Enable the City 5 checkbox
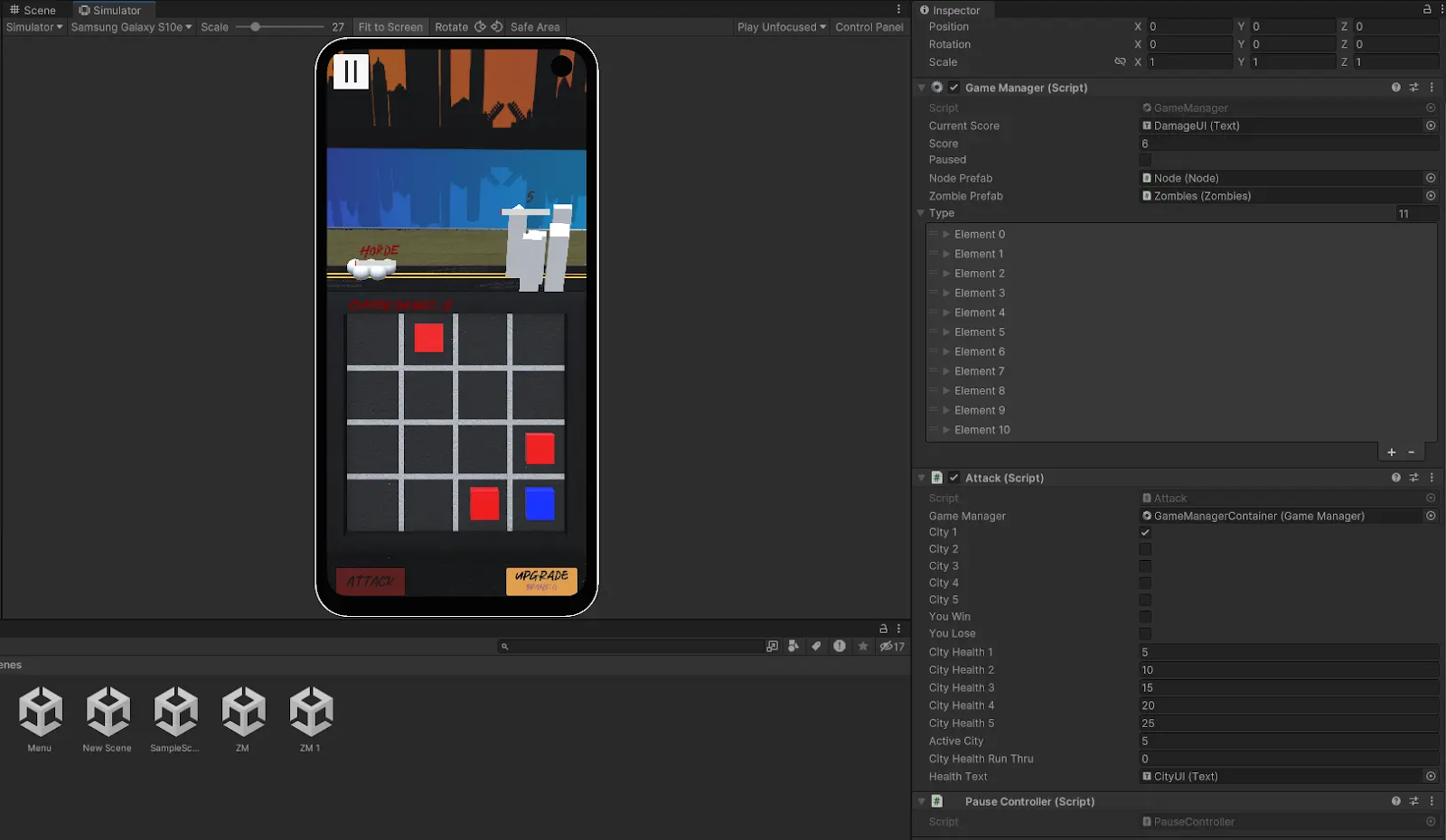Viewport: 1446px width, 840px height. click(x=1145, y=600)
